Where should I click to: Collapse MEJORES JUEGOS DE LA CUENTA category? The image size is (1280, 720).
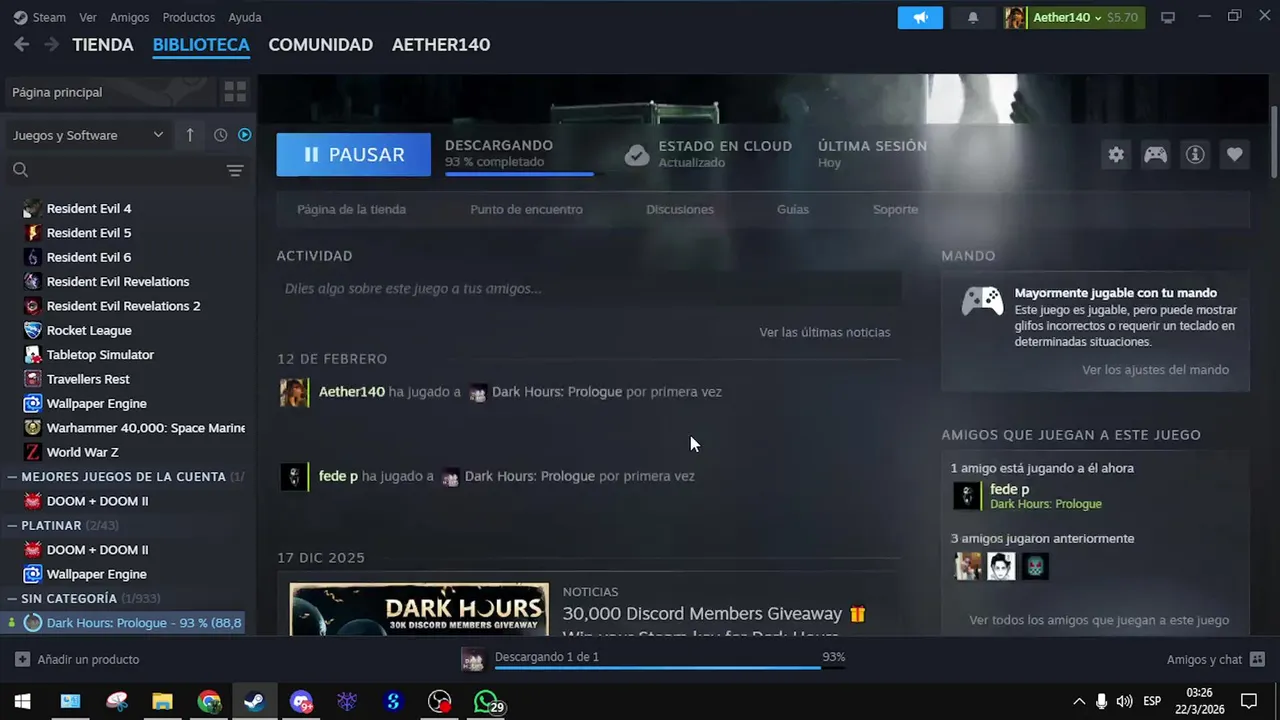[x=12, y=477]
